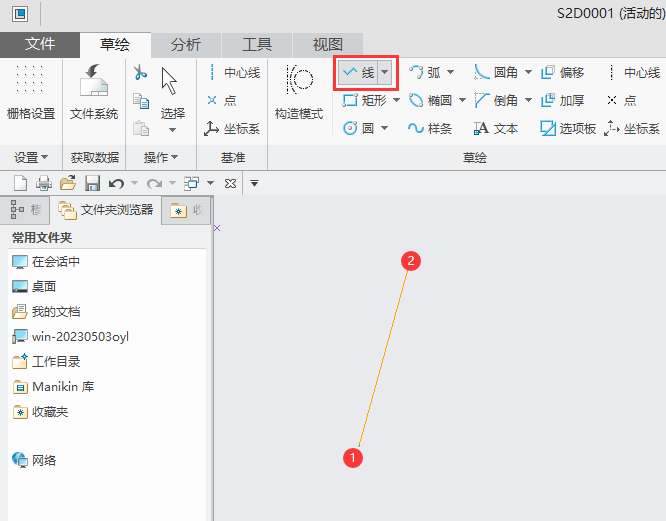Open the 设置 group dropdown
Image resolution: width=666 pixels, height=521 pixels.
(31, 158)
